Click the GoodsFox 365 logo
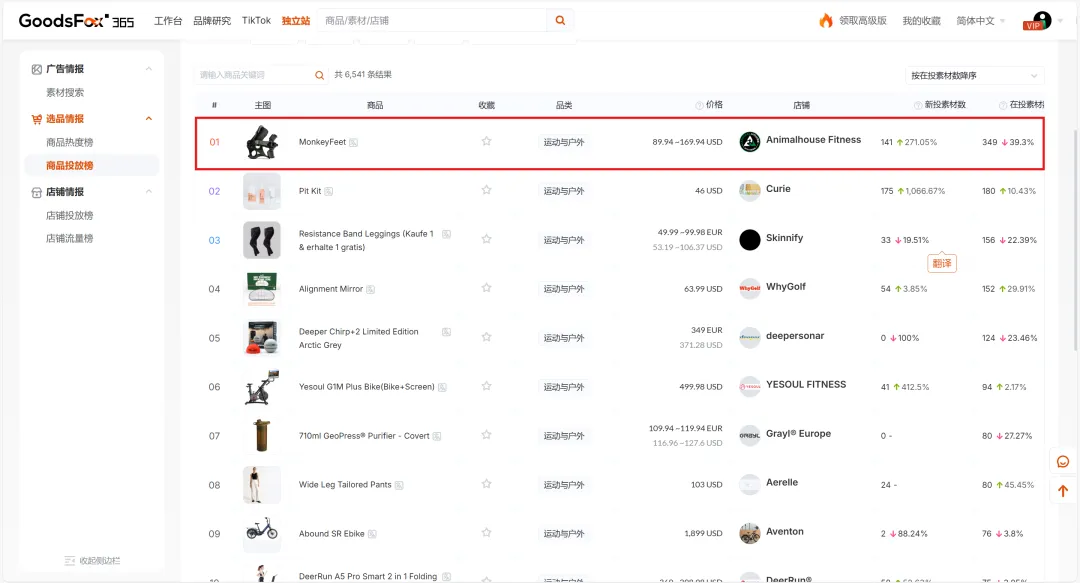 point(76,21)
